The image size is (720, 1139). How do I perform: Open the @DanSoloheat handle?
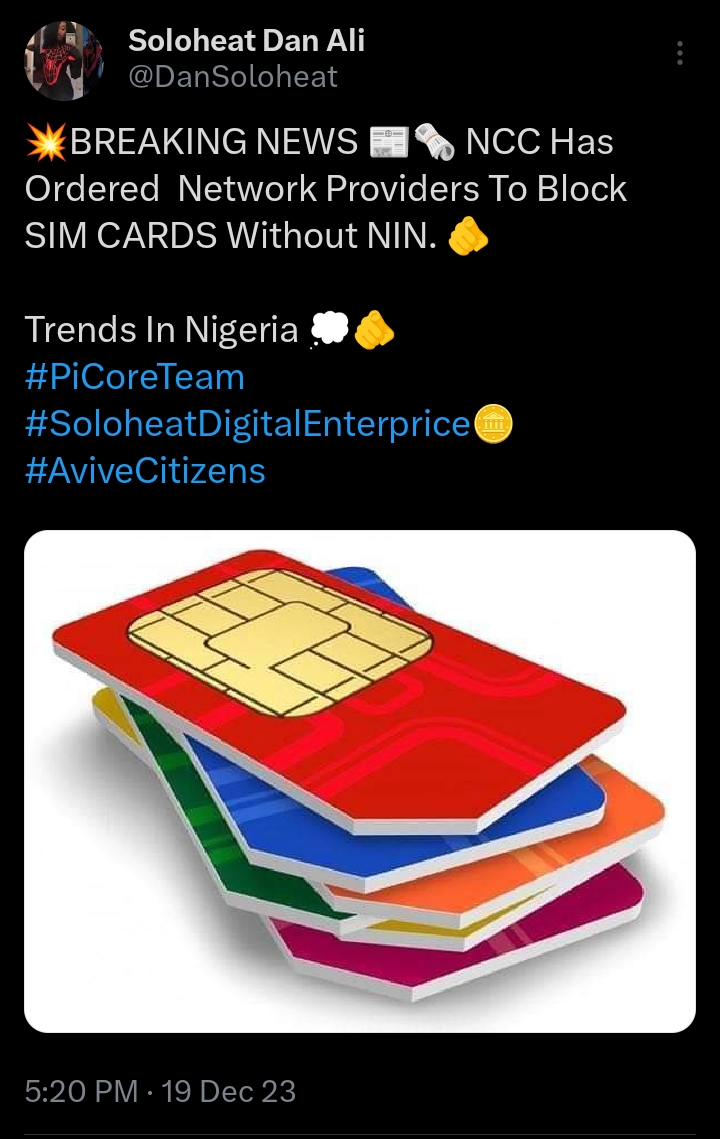coord(232,76)
